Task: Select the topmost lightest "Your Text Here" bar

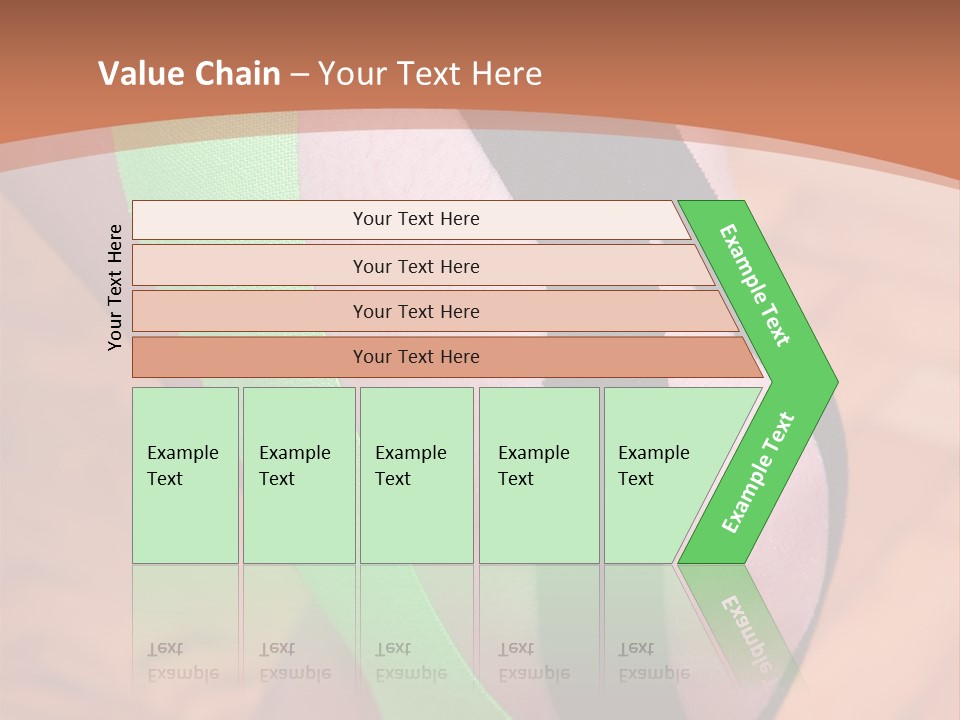Action: click(x=411, y=220)
